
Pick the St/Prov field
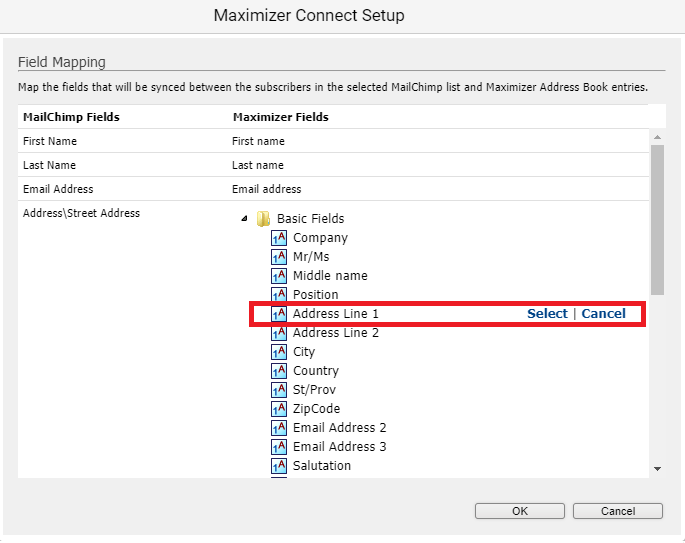tap(314, 390)
